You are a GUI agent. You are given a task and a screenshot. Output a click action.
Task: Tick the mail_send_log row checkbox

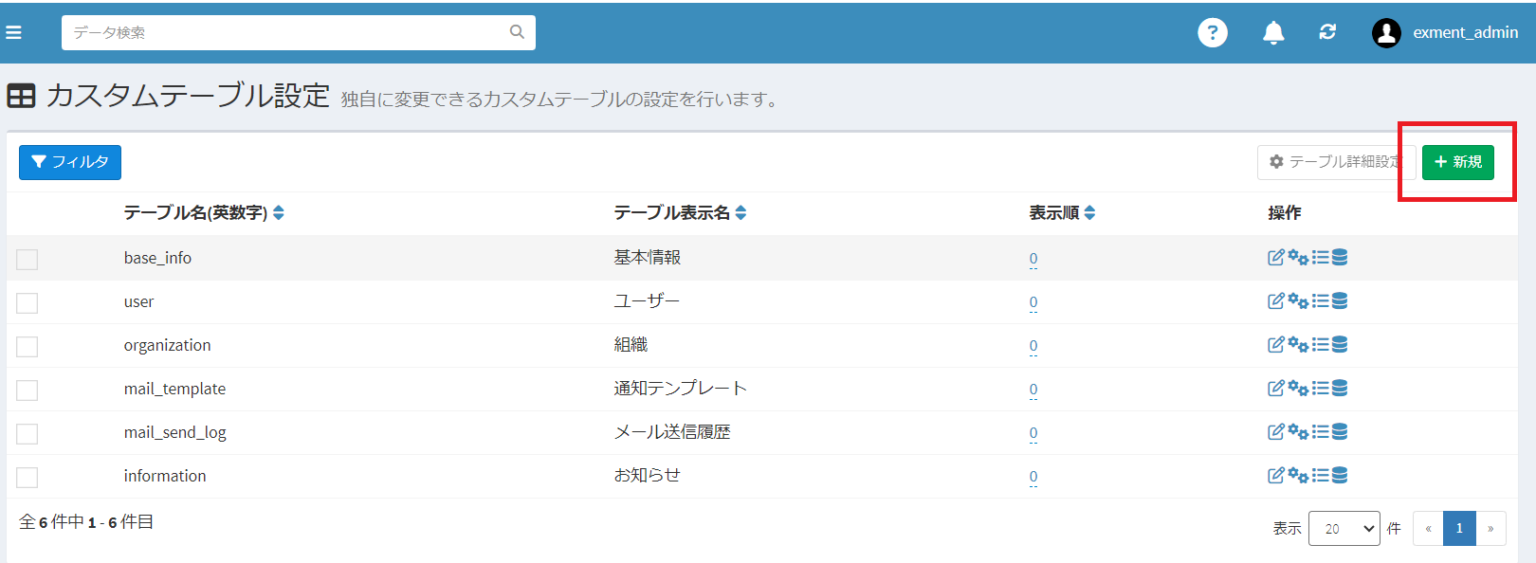point(27,433)
